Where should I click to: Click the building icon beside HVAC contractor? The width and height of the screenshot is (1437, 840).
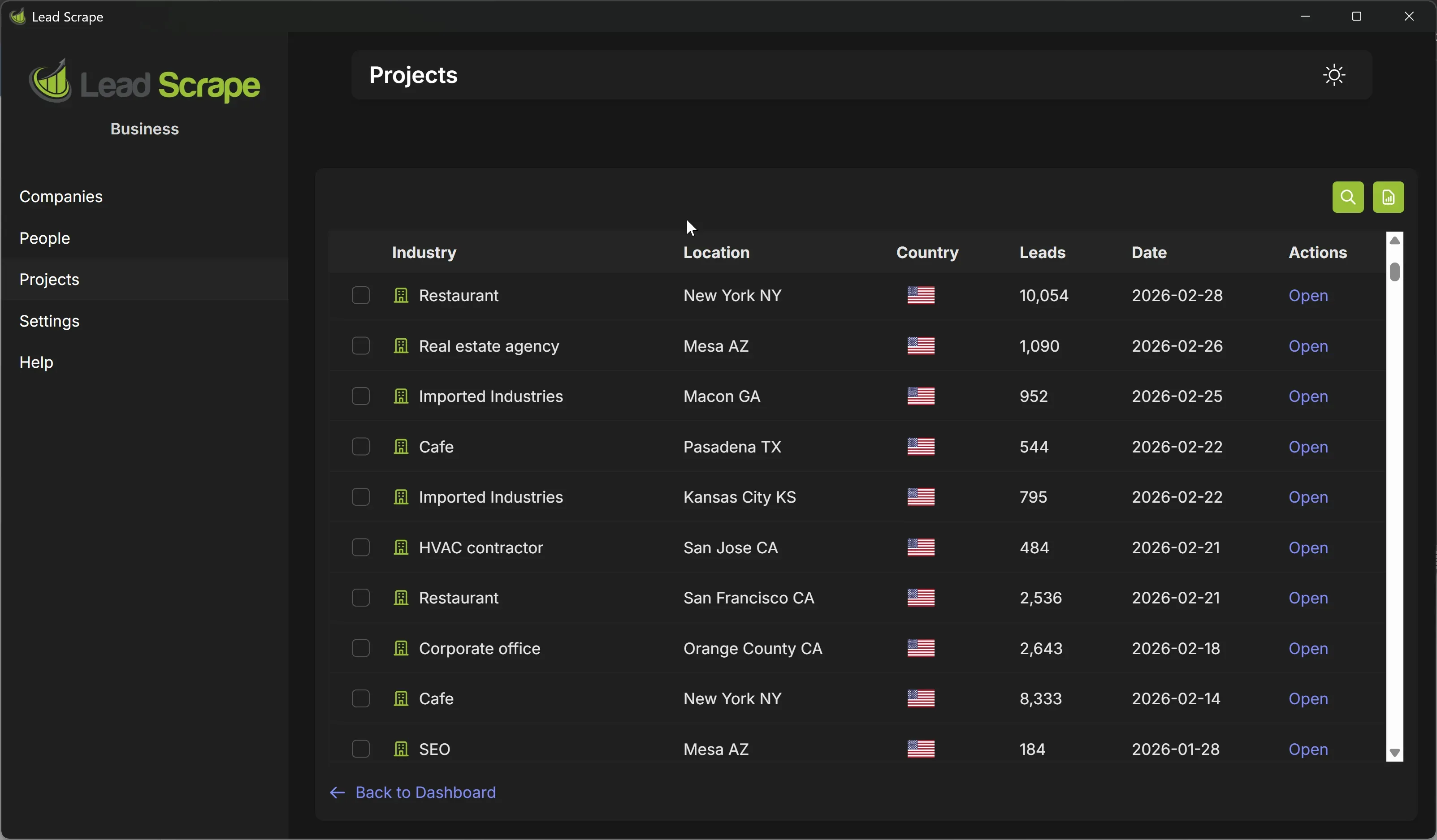(401, 547)
